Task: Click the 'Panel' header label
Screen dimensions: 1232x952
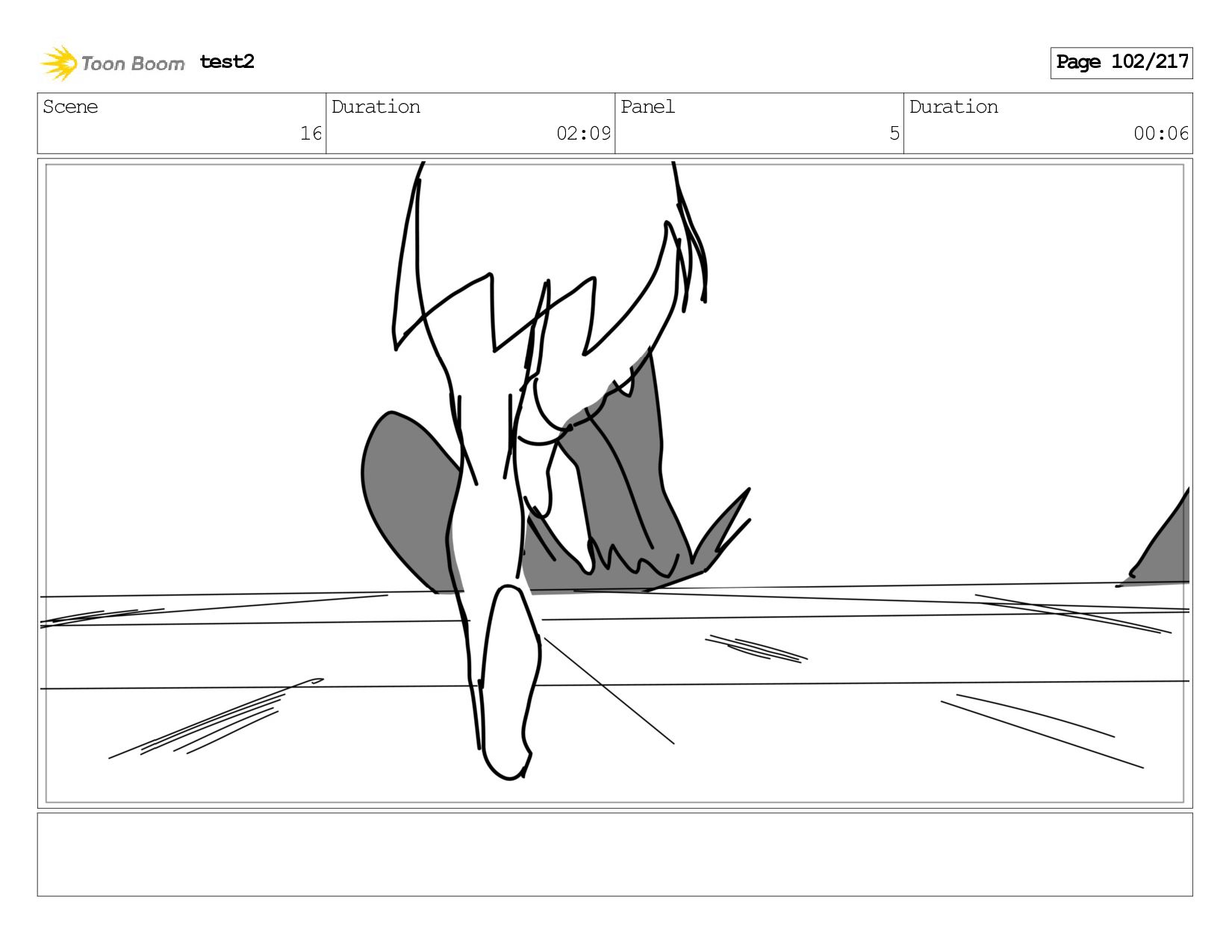Action: point(647,107)
